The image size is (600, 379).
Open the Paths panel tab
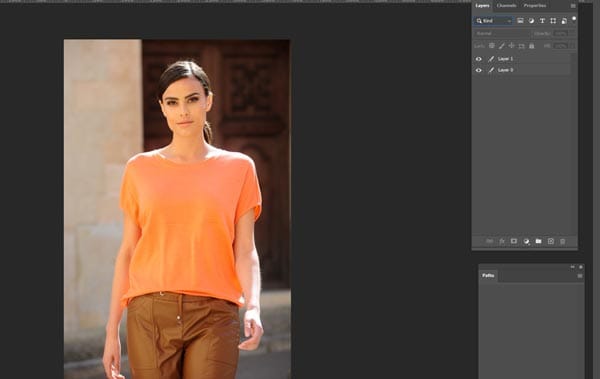[488, 276]
